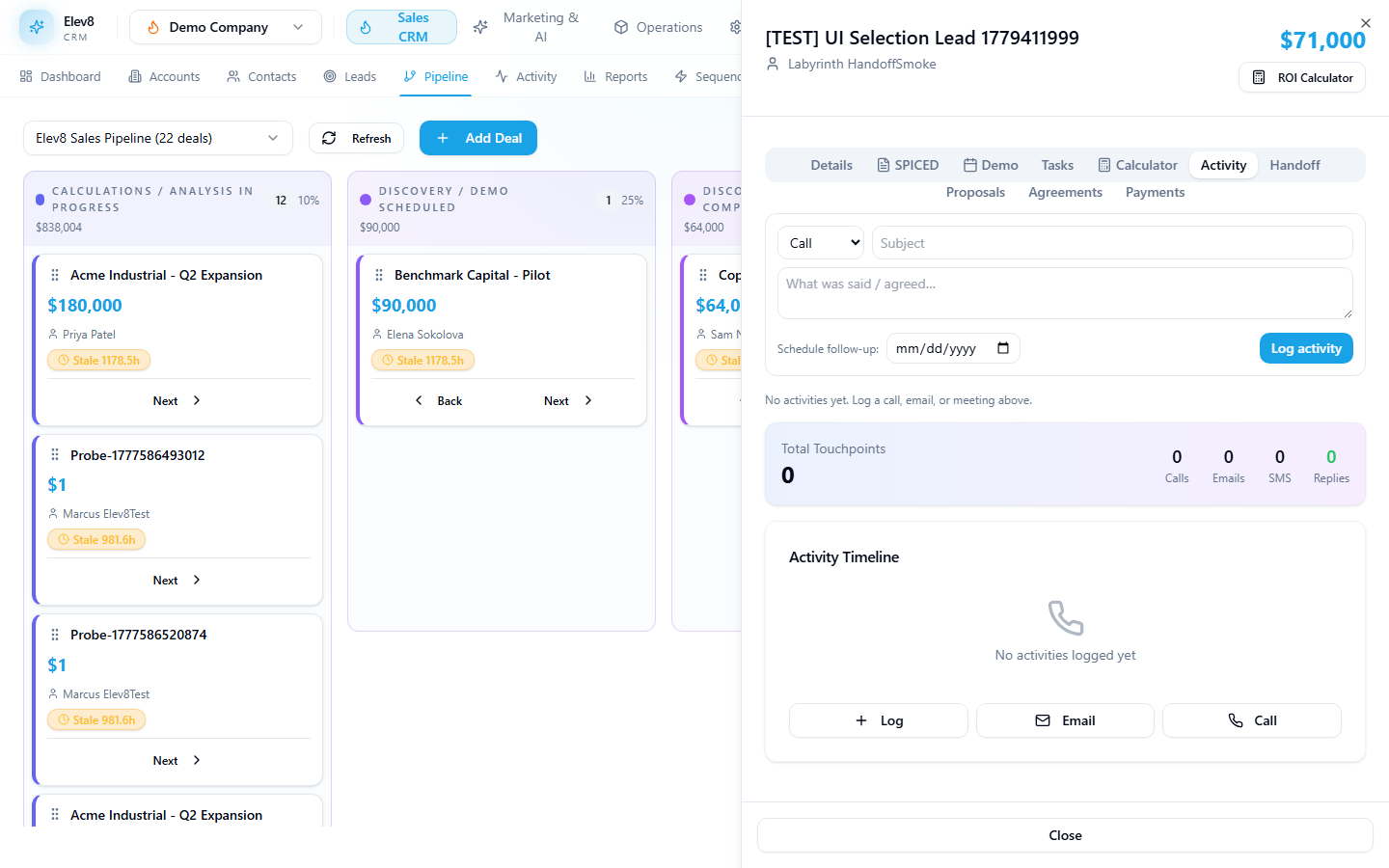
Task: Open the Marketing & AI module
Action: pos(528,27)
